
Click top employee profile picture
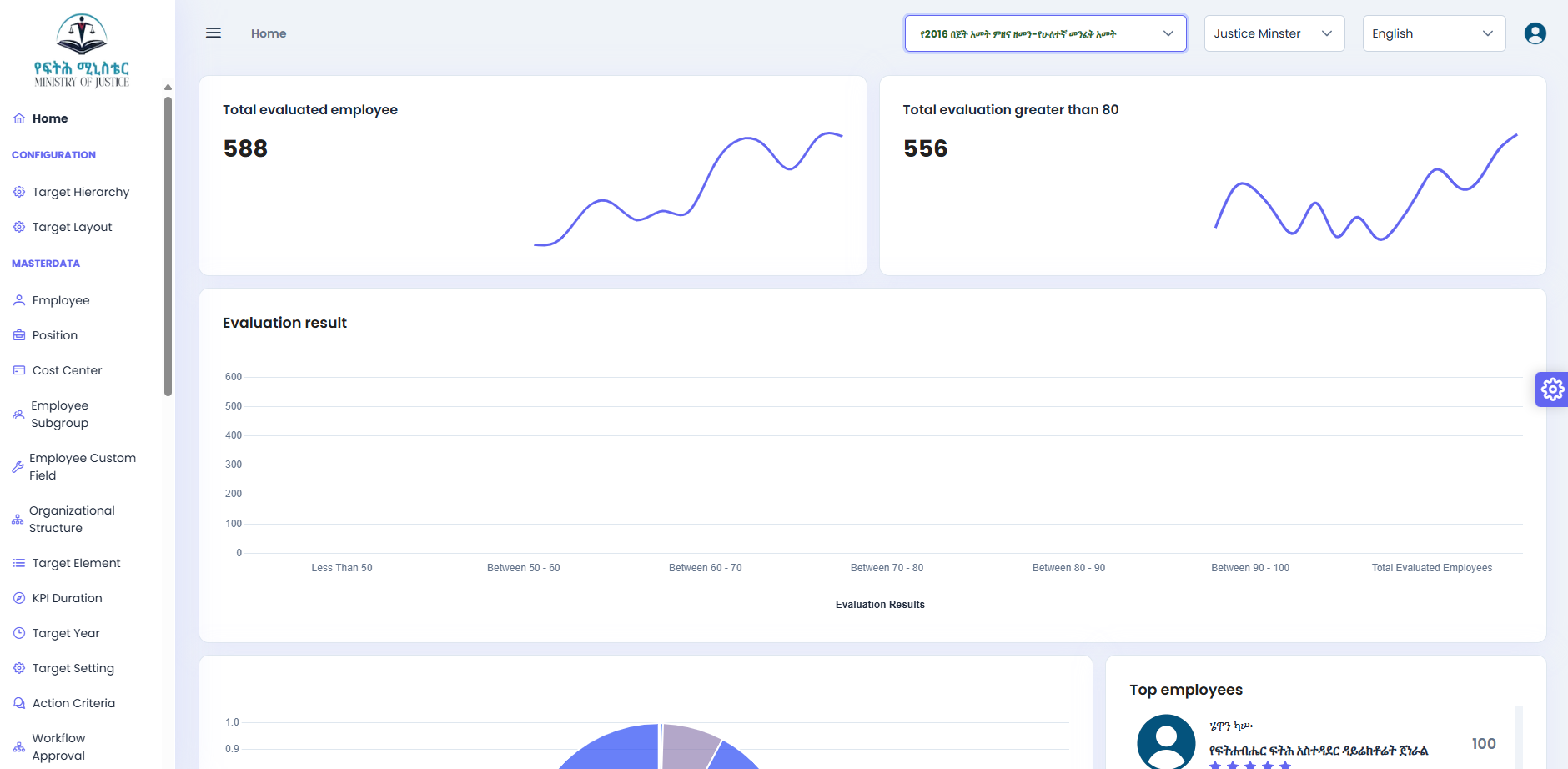point(1166,741)
